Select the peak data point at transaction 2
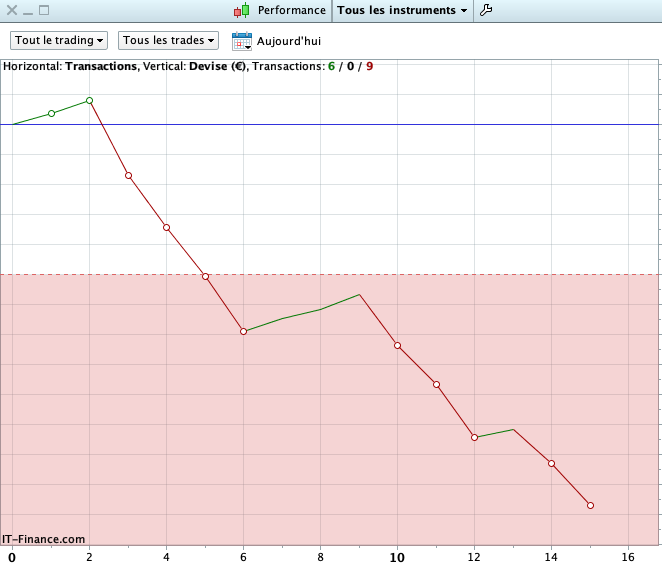This screenshot has height=565, width=662. click(90, 101)
